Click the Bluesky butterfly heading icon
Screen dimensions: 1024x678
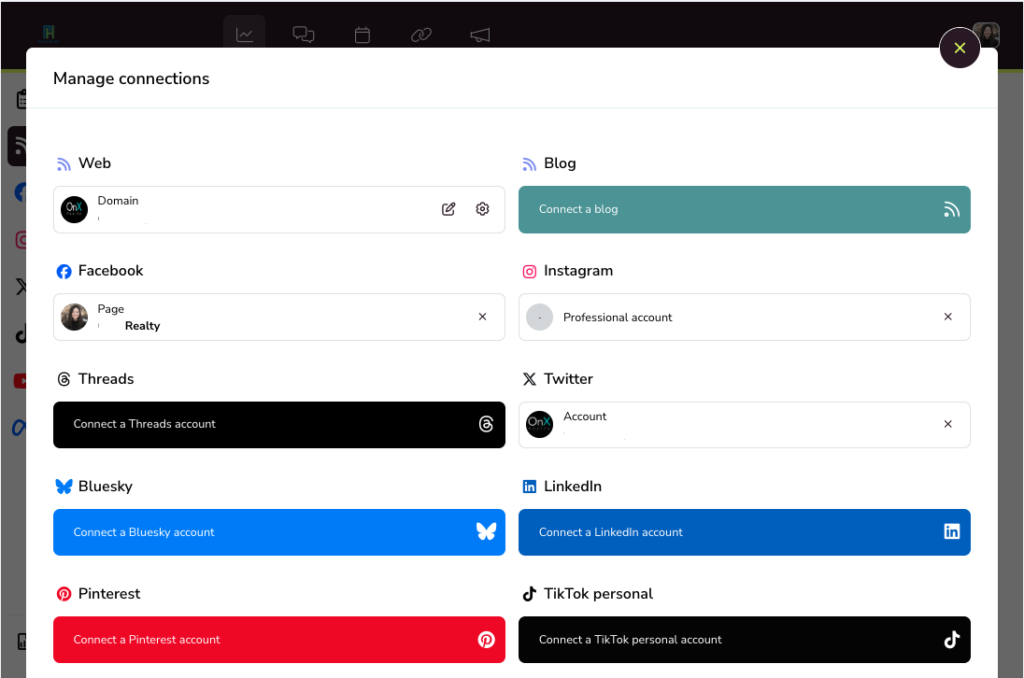[x=64, y=486]
